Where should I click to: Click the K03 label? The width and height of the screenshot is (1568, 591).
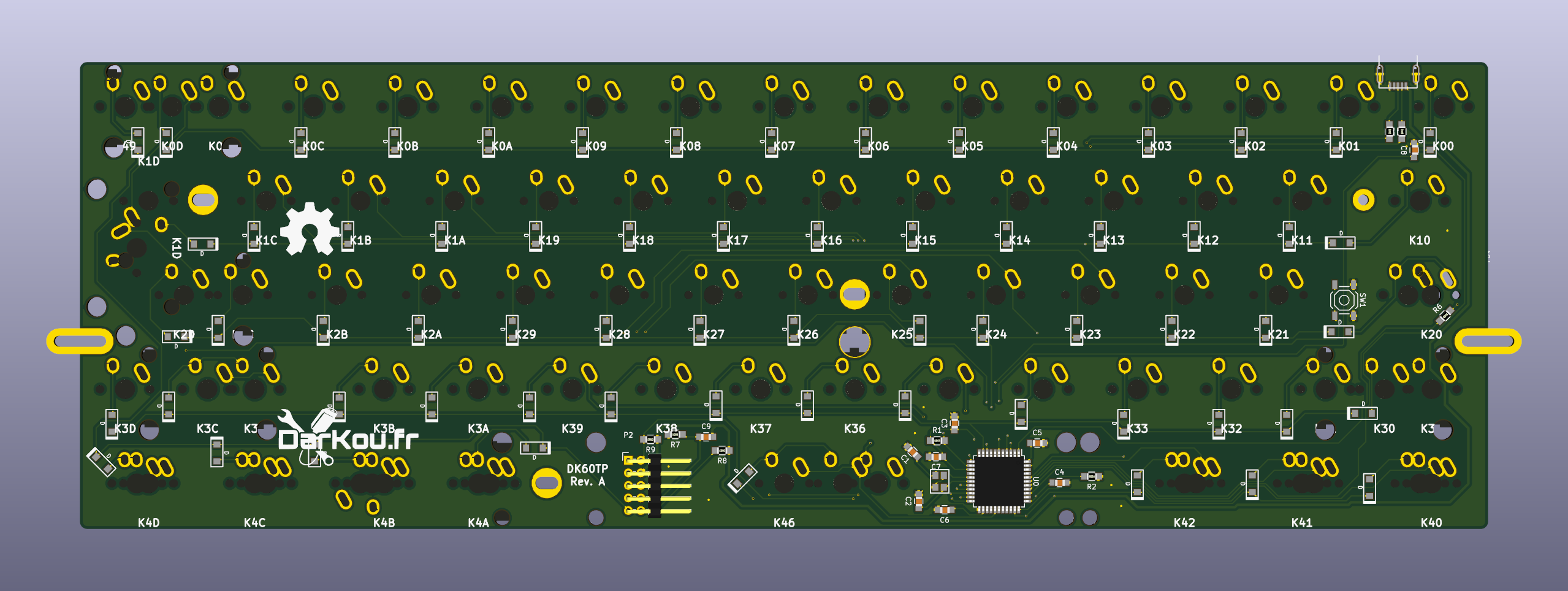[1160, 146]
